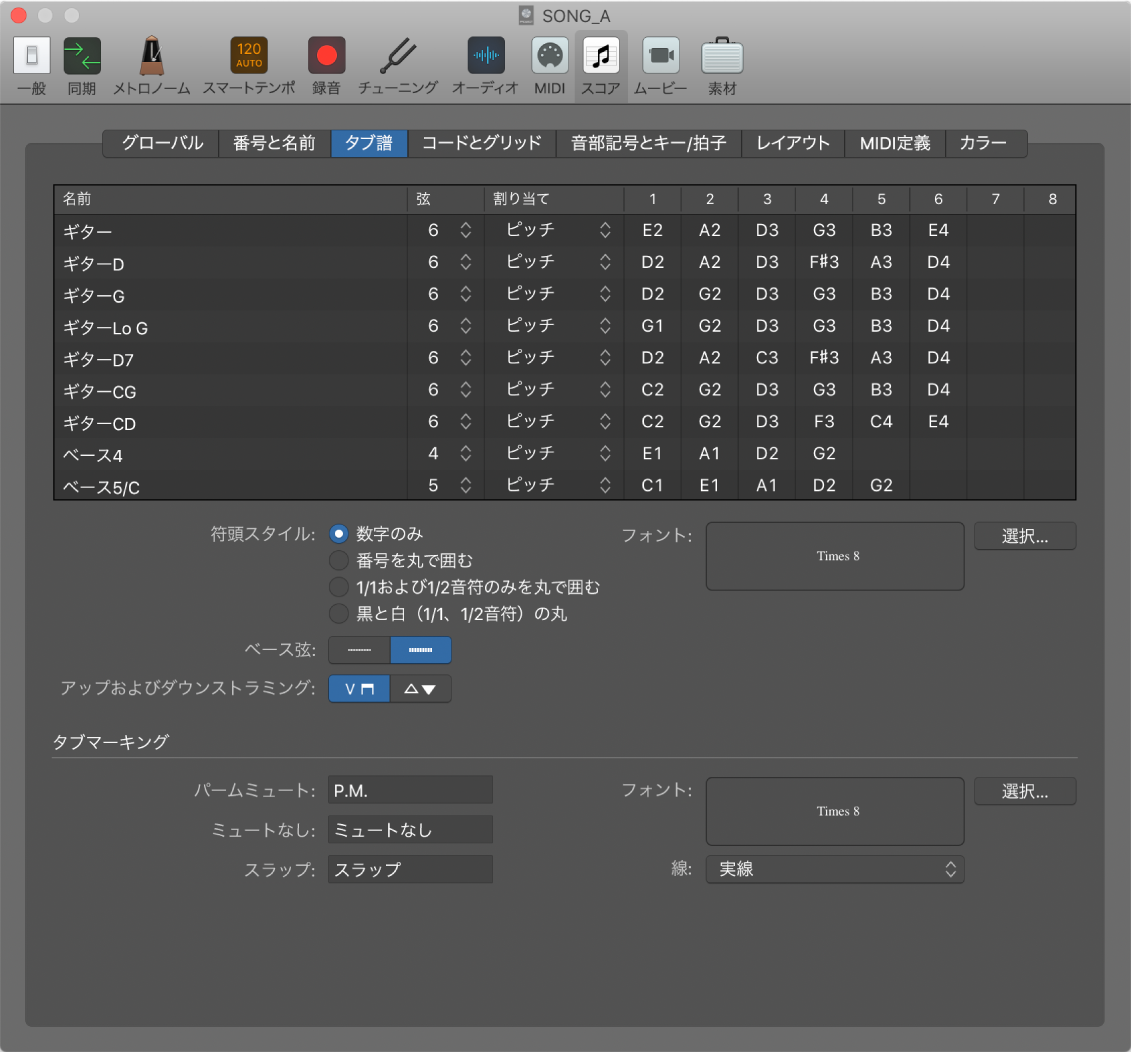Image resolution: width=1131 pixels, height=1053 pixels.
Task: Select triangle-style strumming symbols option
Action: click(420, 689)
